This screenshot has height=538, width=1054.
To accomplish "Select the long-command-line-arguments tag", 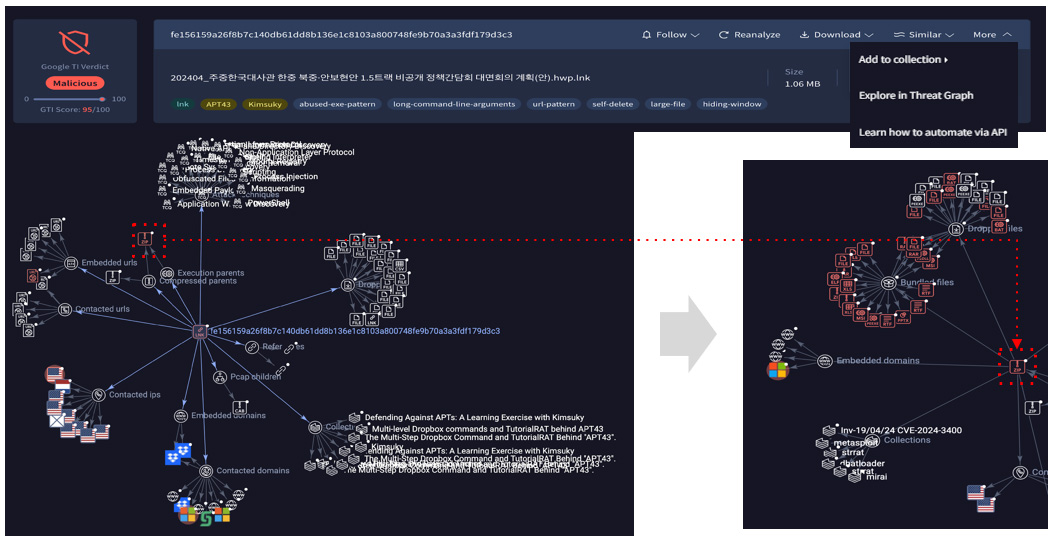I will [454, 104].
